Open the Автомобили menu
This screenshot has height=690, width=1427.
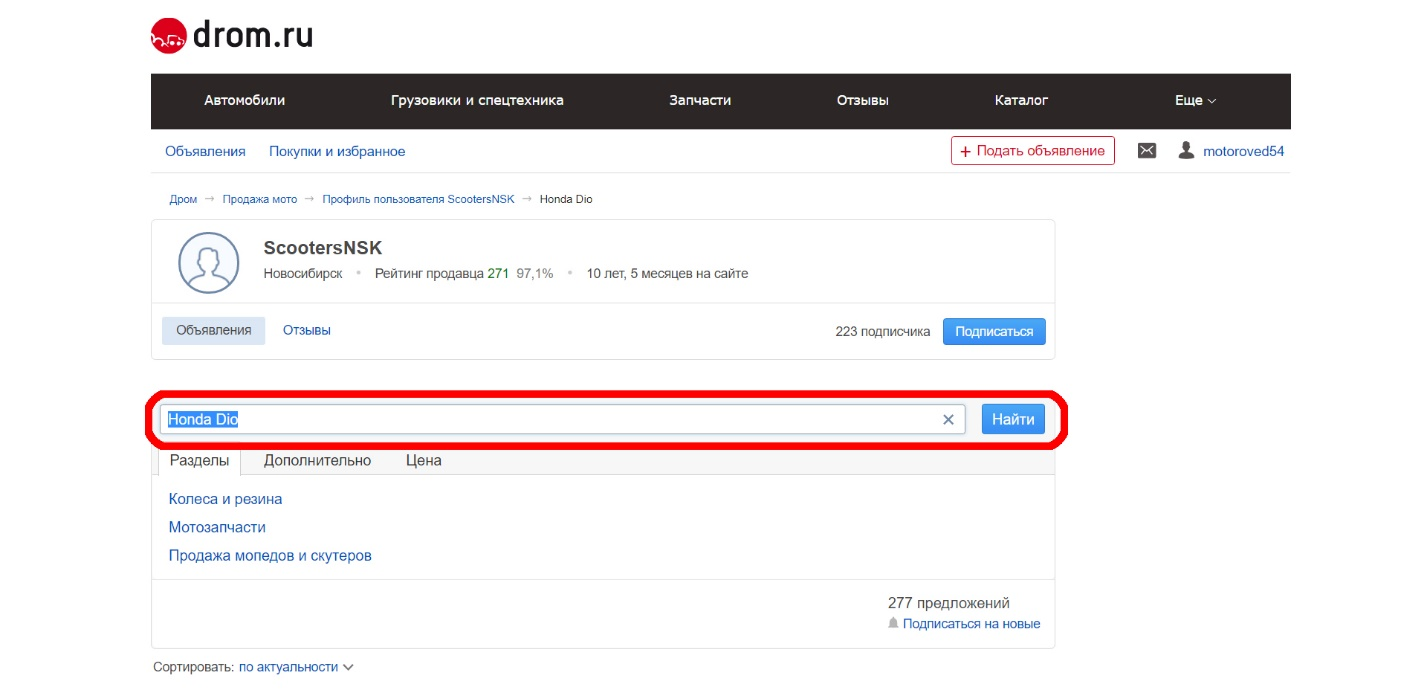point(245,100)
